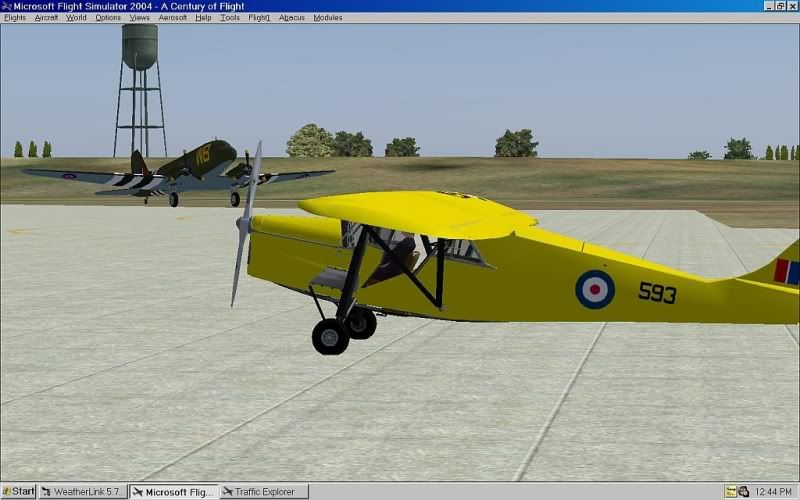Open the Aircraft menu

tap(46, 18)
